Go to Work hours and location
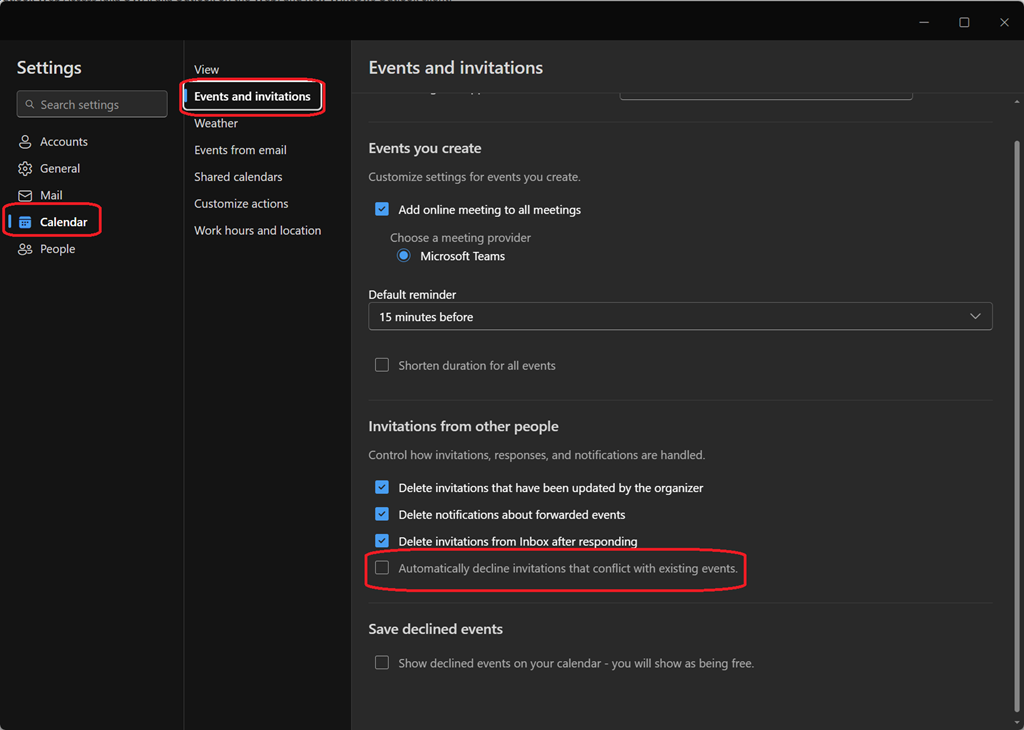Screen dimensions: 1024x730 [x=257, y=231]
